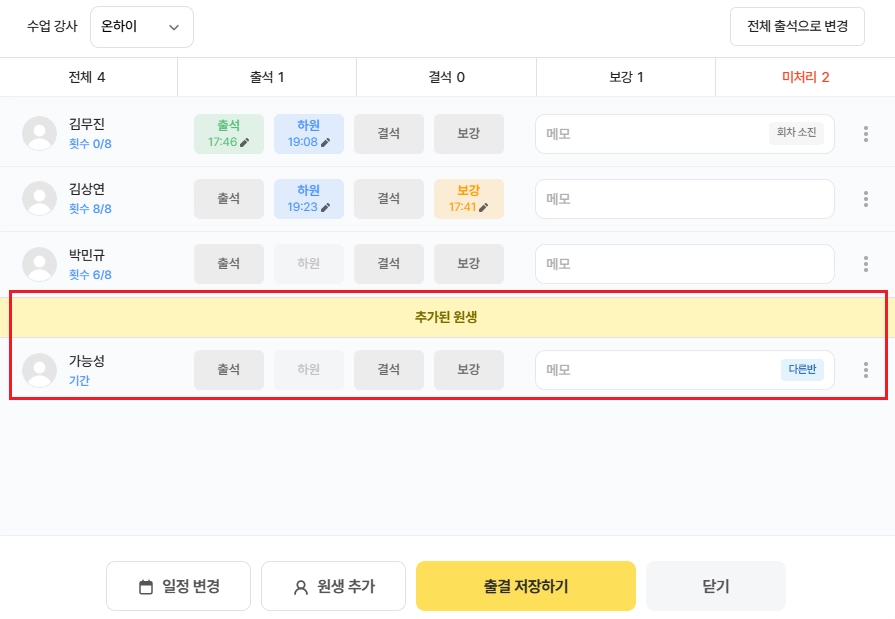Edit 김상연's 19:23 departure time pencil
Screen dimensions: 895x619
325,208
